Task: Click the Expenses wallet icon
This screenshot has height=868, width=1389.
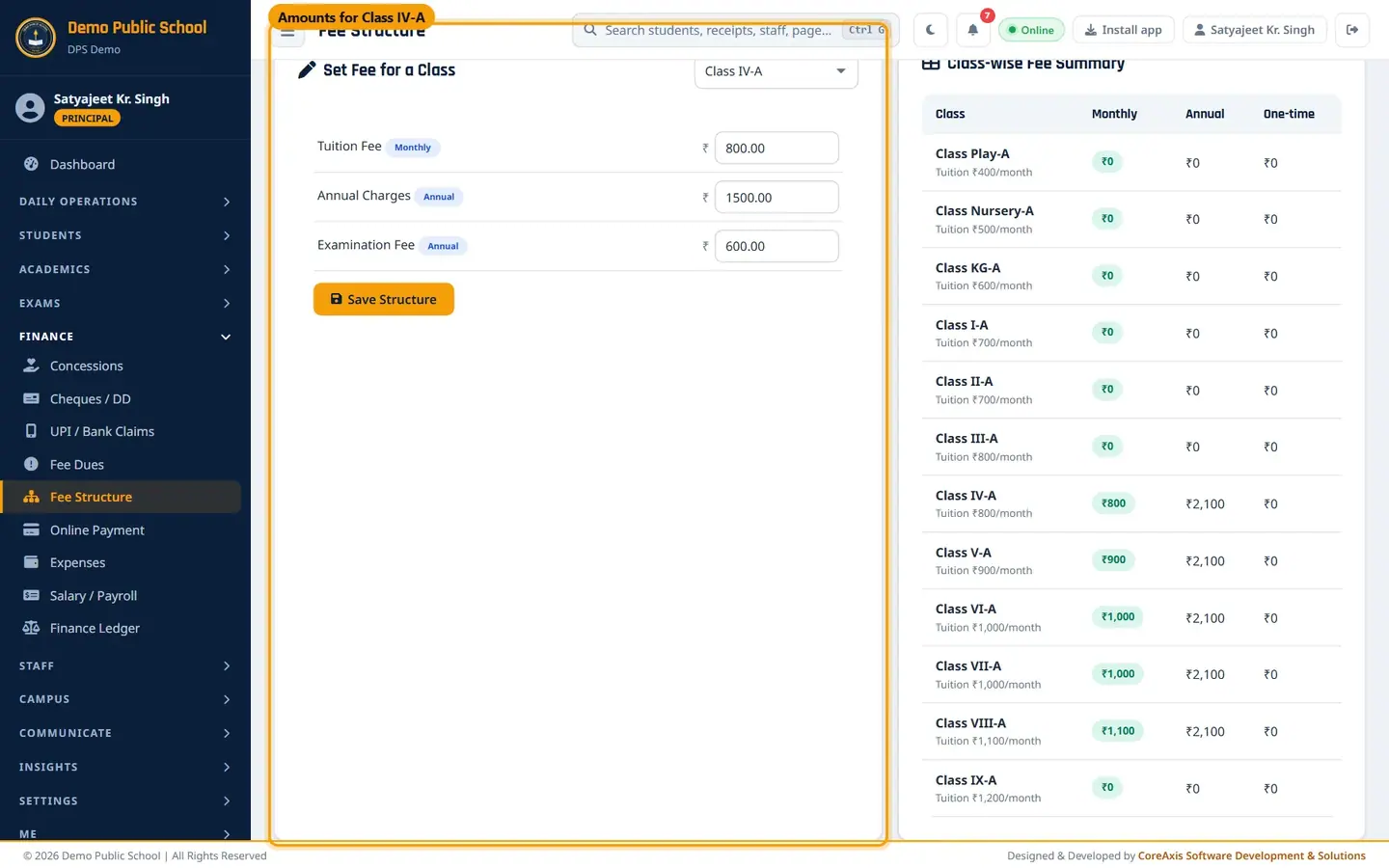Action: pos(31,562)
